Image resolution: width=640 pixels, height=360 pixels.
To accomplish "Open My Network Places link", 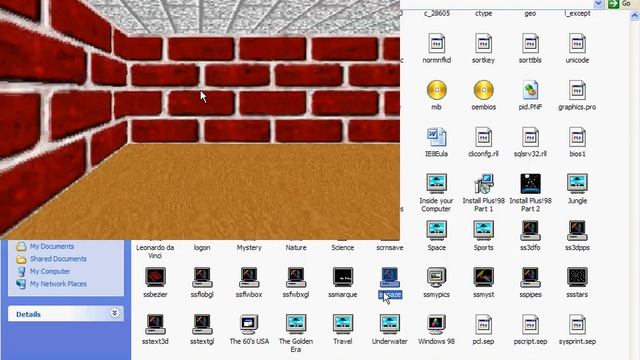I will pos(58,284).
